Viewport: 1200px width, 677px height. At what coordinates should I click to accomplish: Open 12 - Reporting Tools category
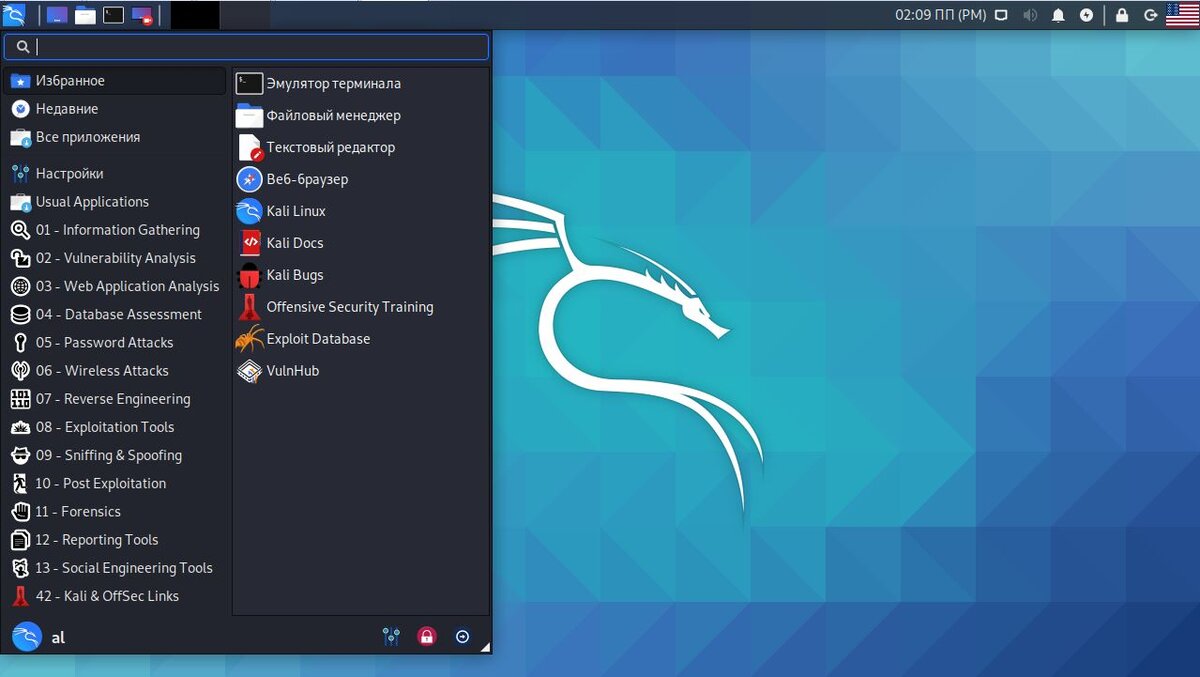(x=116, y=540)
